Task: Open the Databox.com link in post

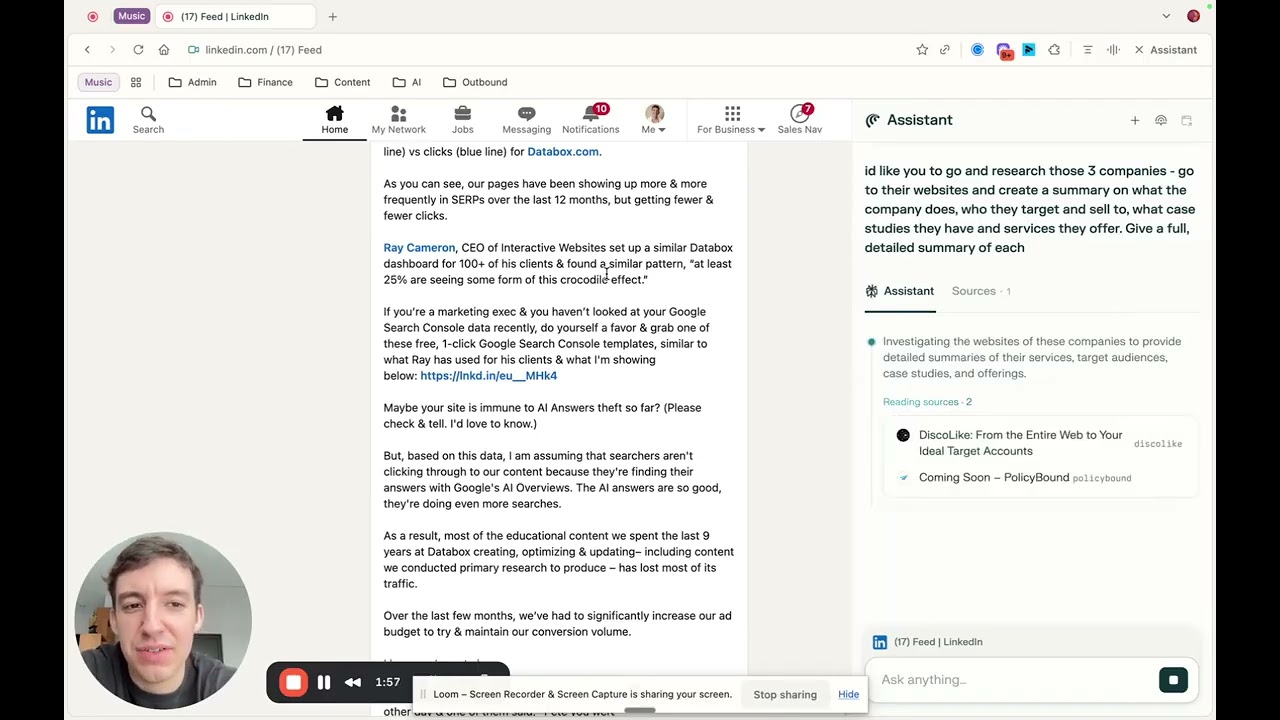Action: tap(563, 152)
